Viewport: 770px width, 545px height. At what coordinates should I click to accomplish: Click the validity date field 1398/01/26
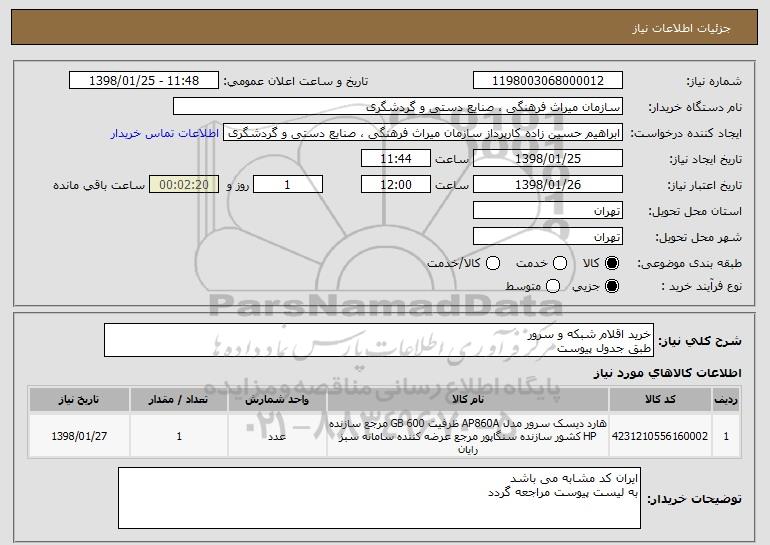click(x=548, y=185)
